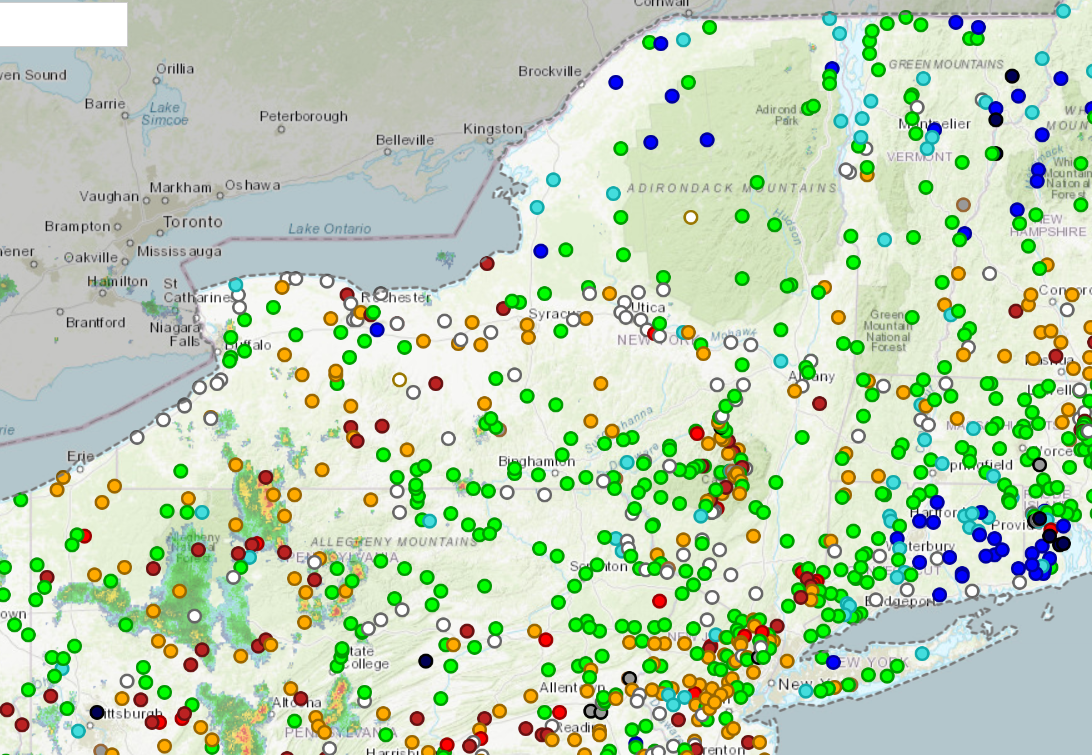
Task: Click the orange marker next to Montpelier
Action: click(867, 175)
